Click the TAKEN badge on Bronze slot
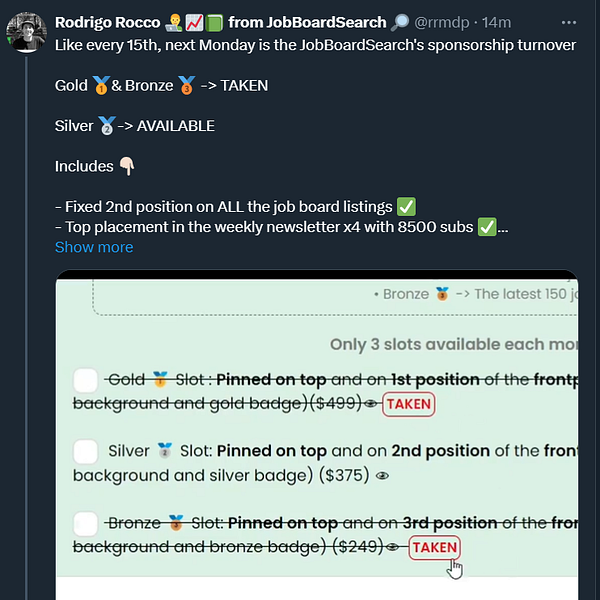Viewport: 600px width, 600px height. click(435, 548)
